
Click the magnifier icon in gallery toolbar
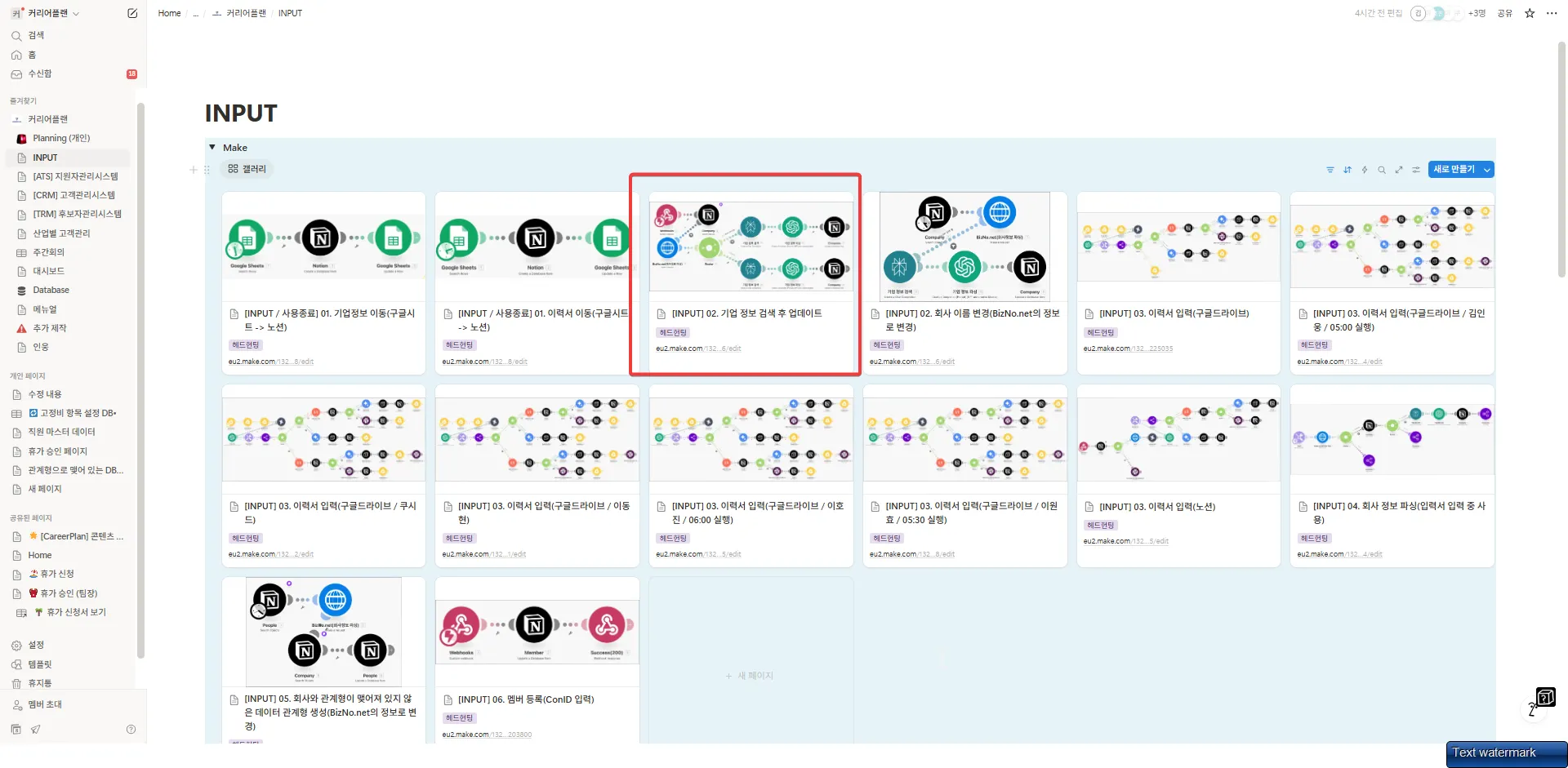[x=1382, y=170]
